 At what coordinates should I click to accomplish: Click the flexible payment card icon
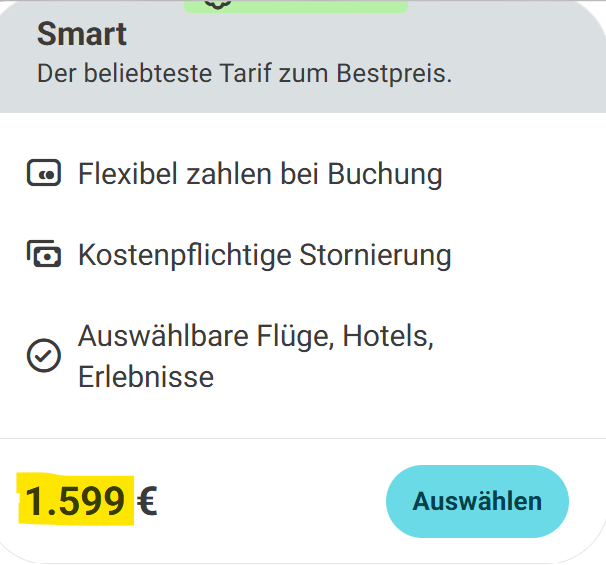tap(44, 173)
